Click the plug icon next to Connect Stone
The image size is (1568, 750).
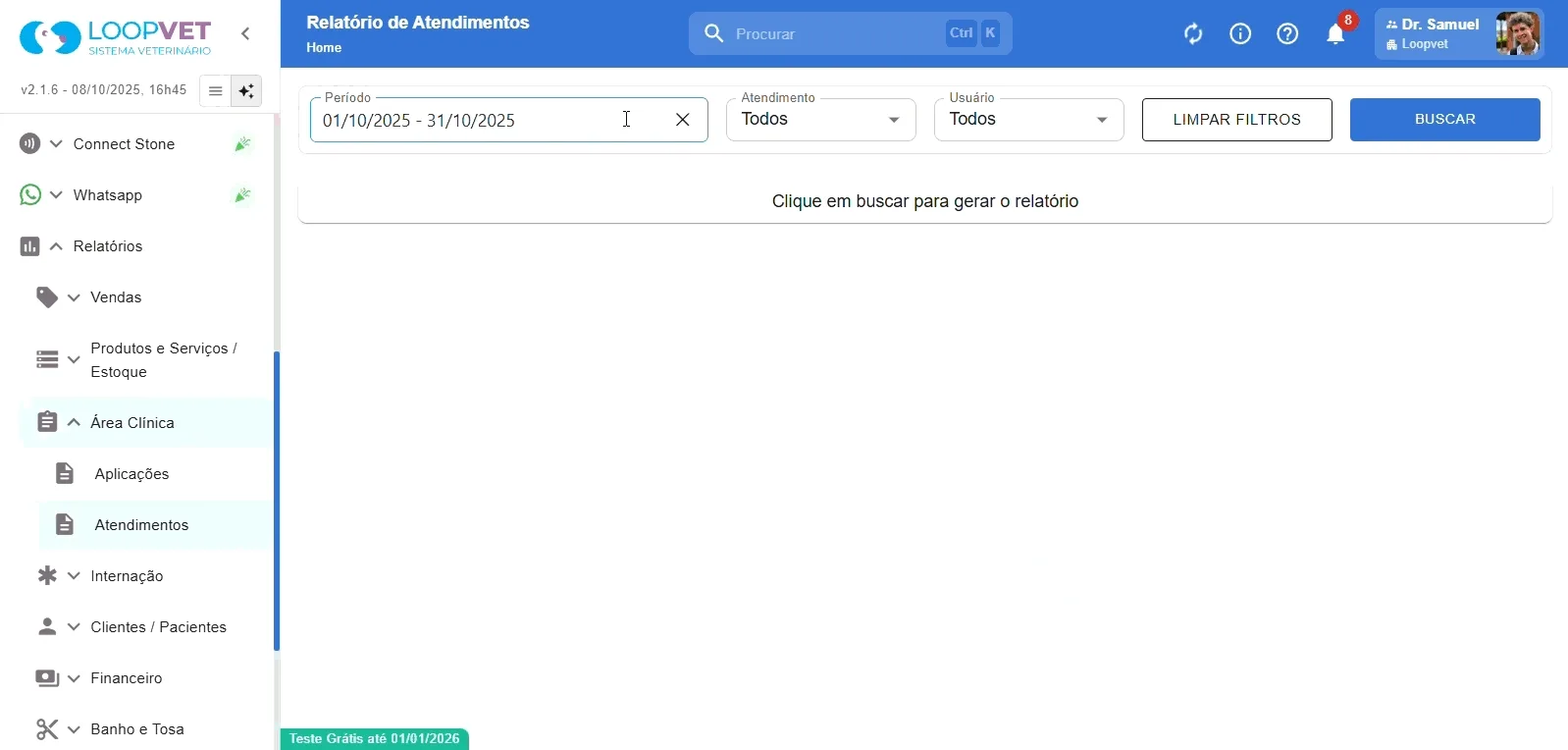click(242, 144)
